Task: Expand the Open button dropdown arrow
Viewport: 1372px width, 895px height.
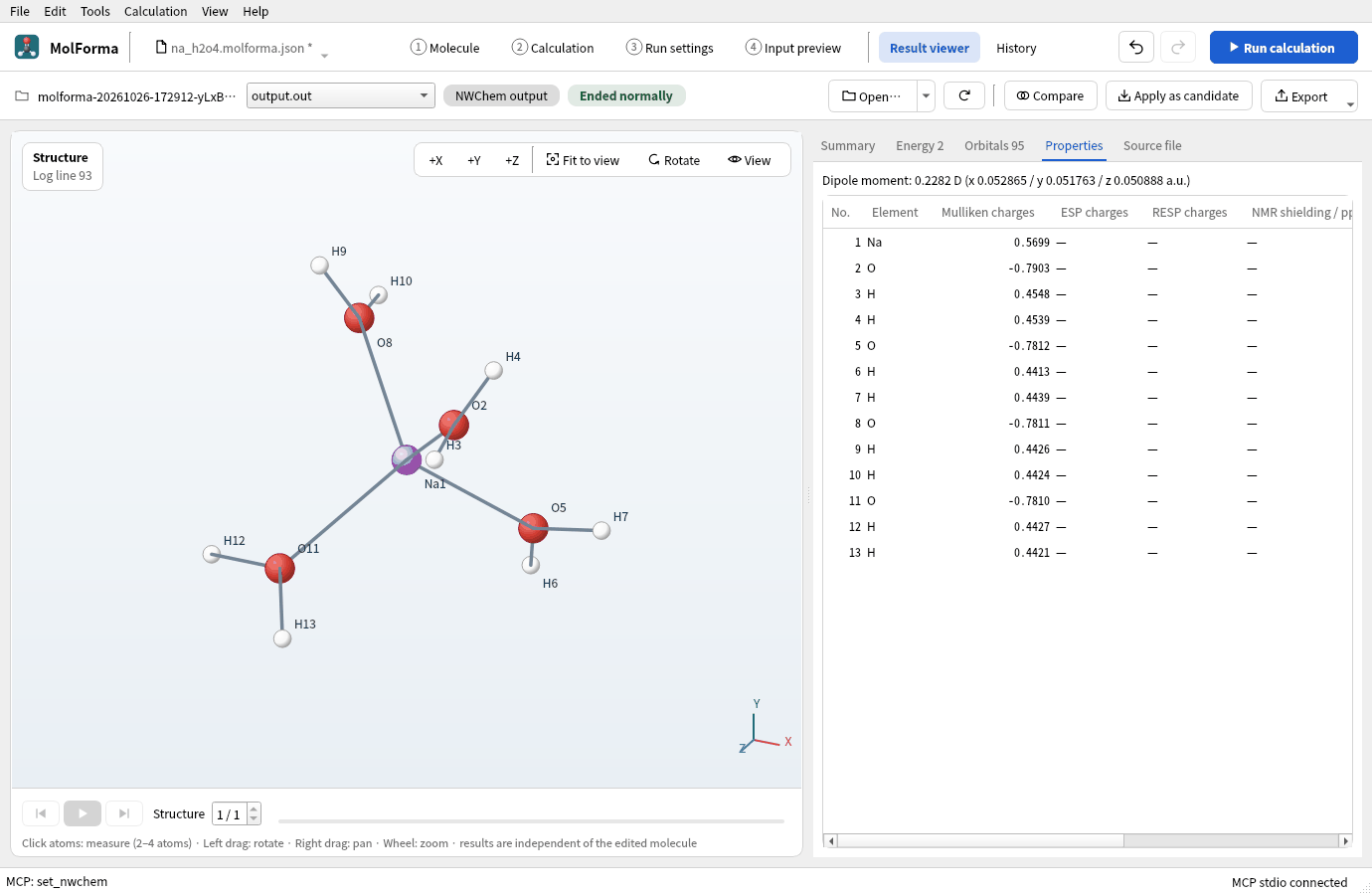Action: pyautogui.click(x=926, y=95)
